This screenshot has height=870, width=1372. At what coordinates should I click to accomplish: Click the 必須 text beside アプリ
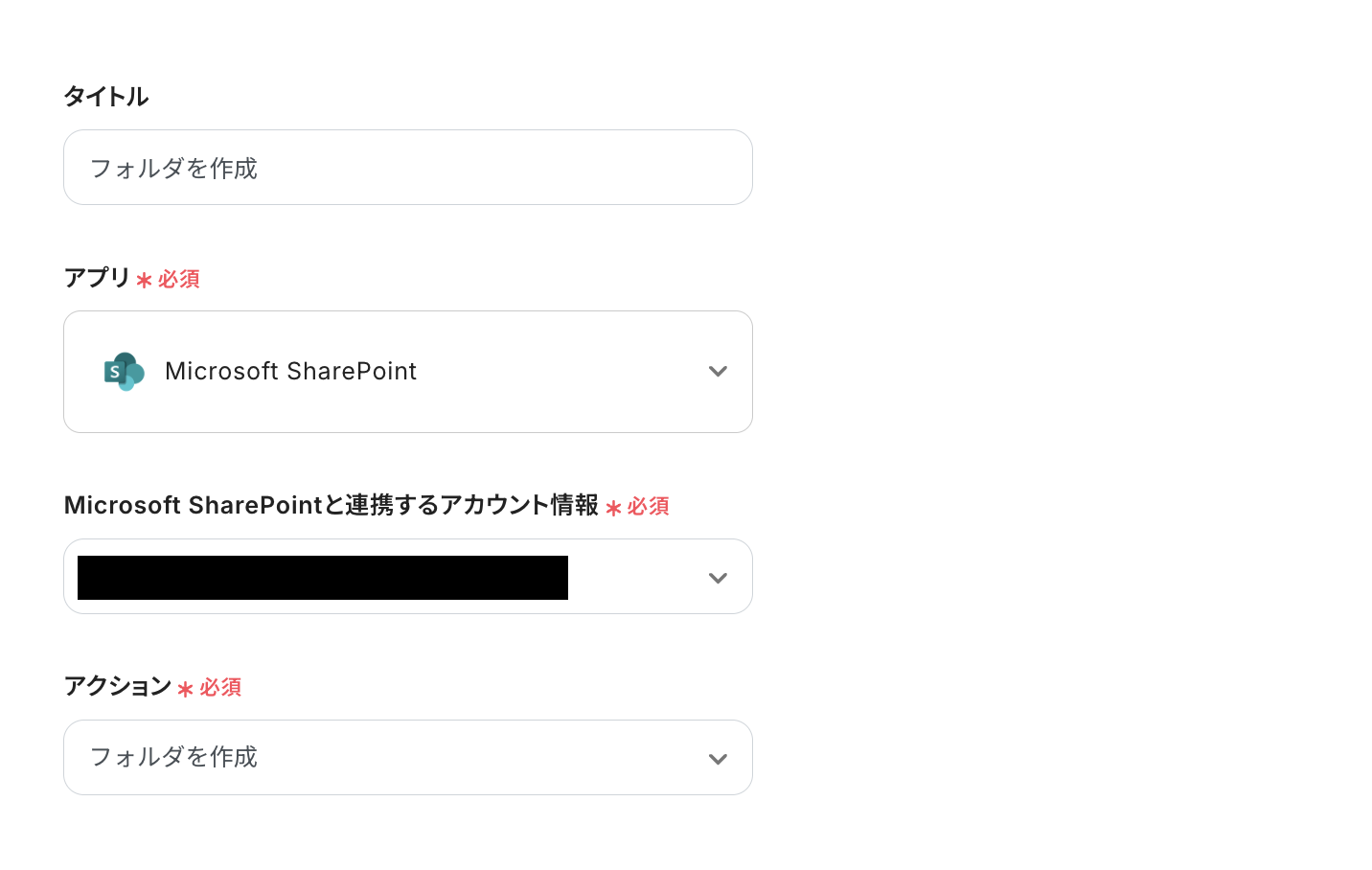pos(179,280)
